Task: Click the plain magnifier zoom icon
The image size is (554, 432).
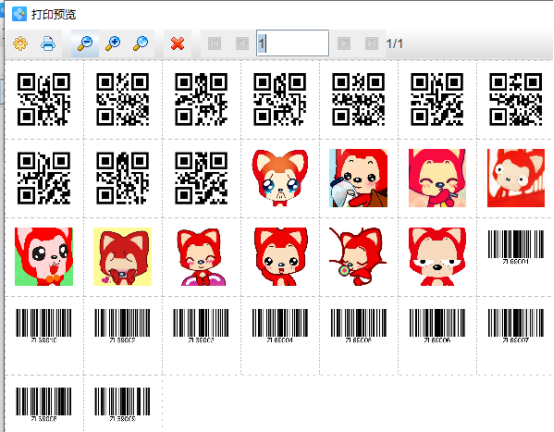Action: click(x=140, y=43)
